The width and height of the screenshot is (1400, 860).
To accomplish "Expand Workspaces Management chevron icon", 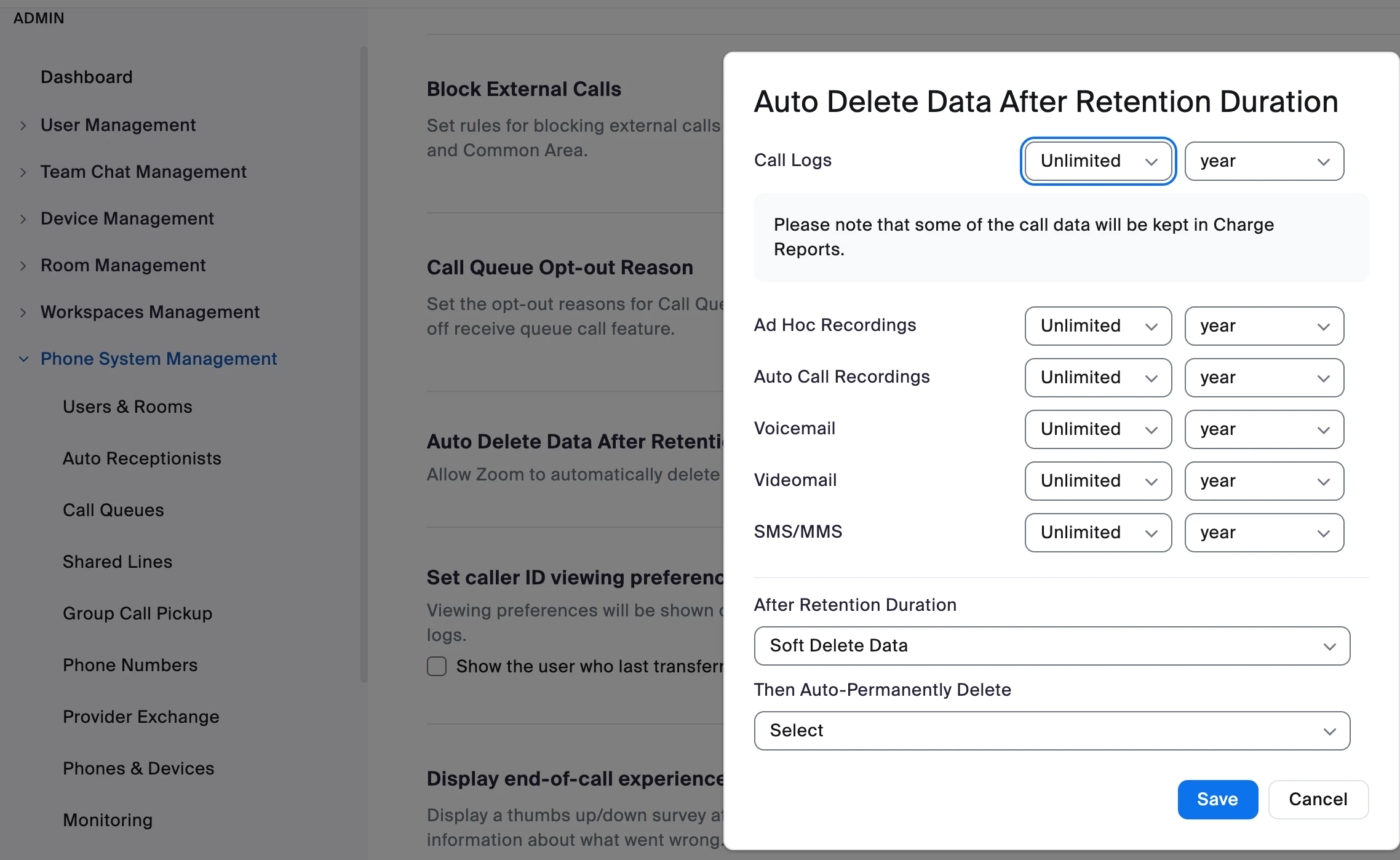I will [23, 313].
